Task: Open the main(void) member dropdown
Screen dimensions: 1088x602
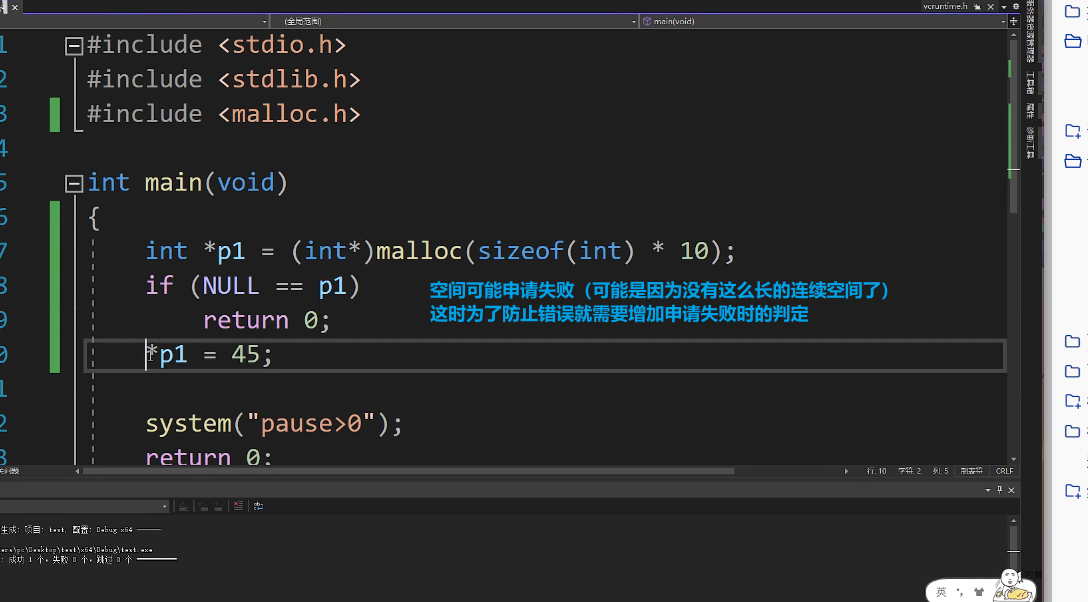Action: pyautogui.click(x=824, y=22)
